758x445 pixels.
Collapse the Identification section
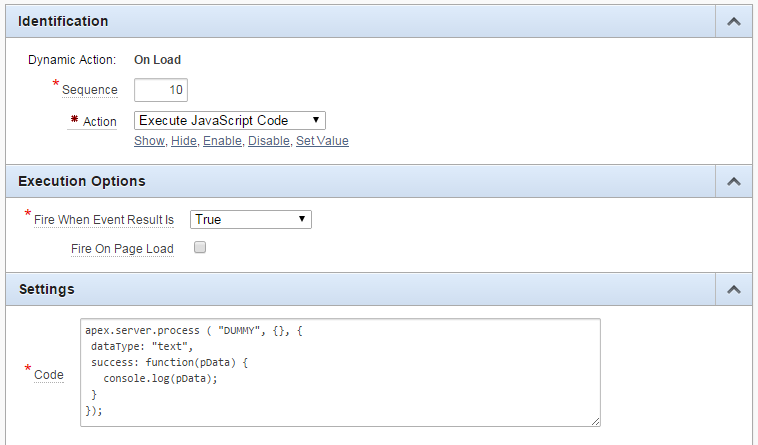click(733, 21)
